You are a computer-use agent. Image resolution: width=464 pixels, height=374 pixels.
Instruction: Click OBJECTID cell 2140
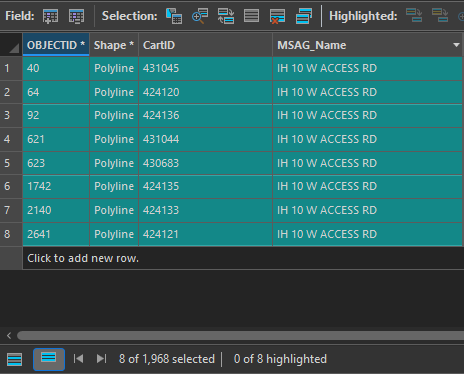pos(56,210)
